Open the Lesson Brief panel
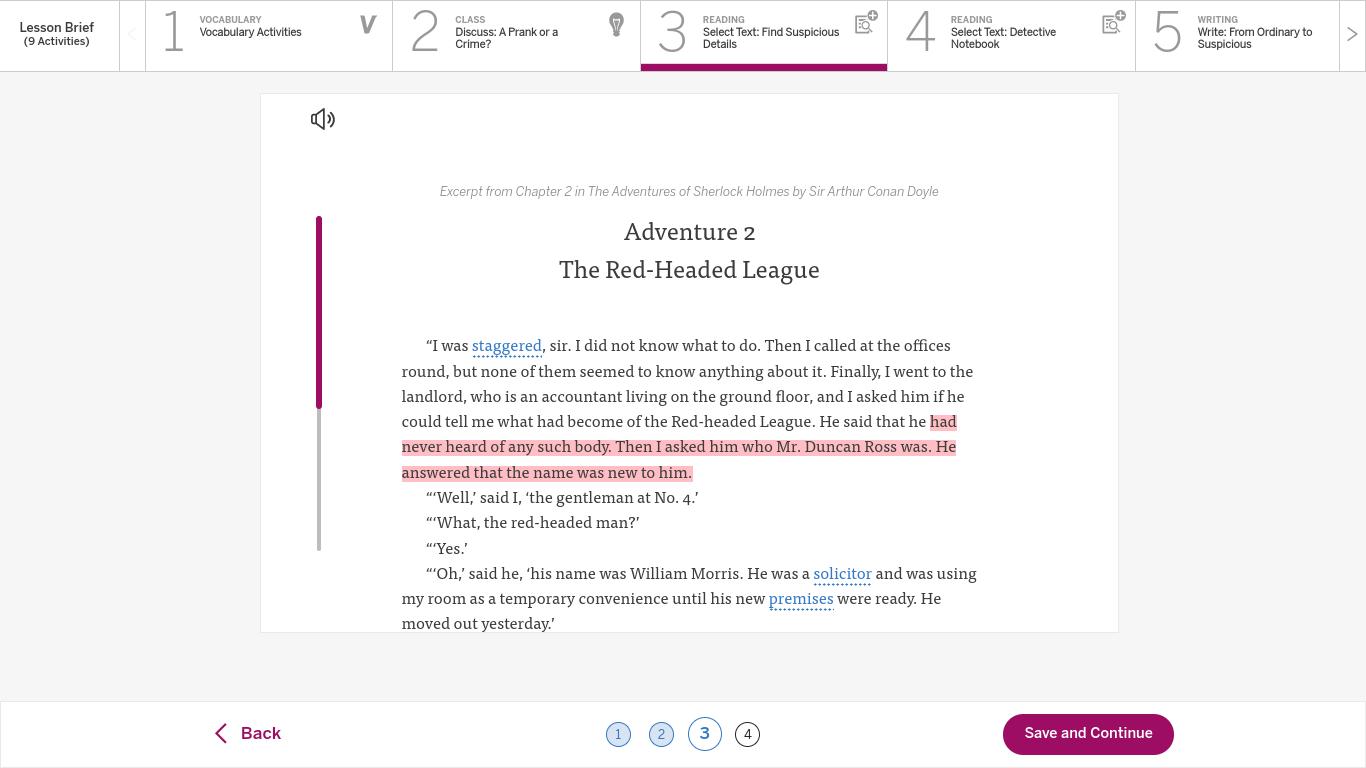The height and width of the screenshot is (768, 1366). pos(57,34)
